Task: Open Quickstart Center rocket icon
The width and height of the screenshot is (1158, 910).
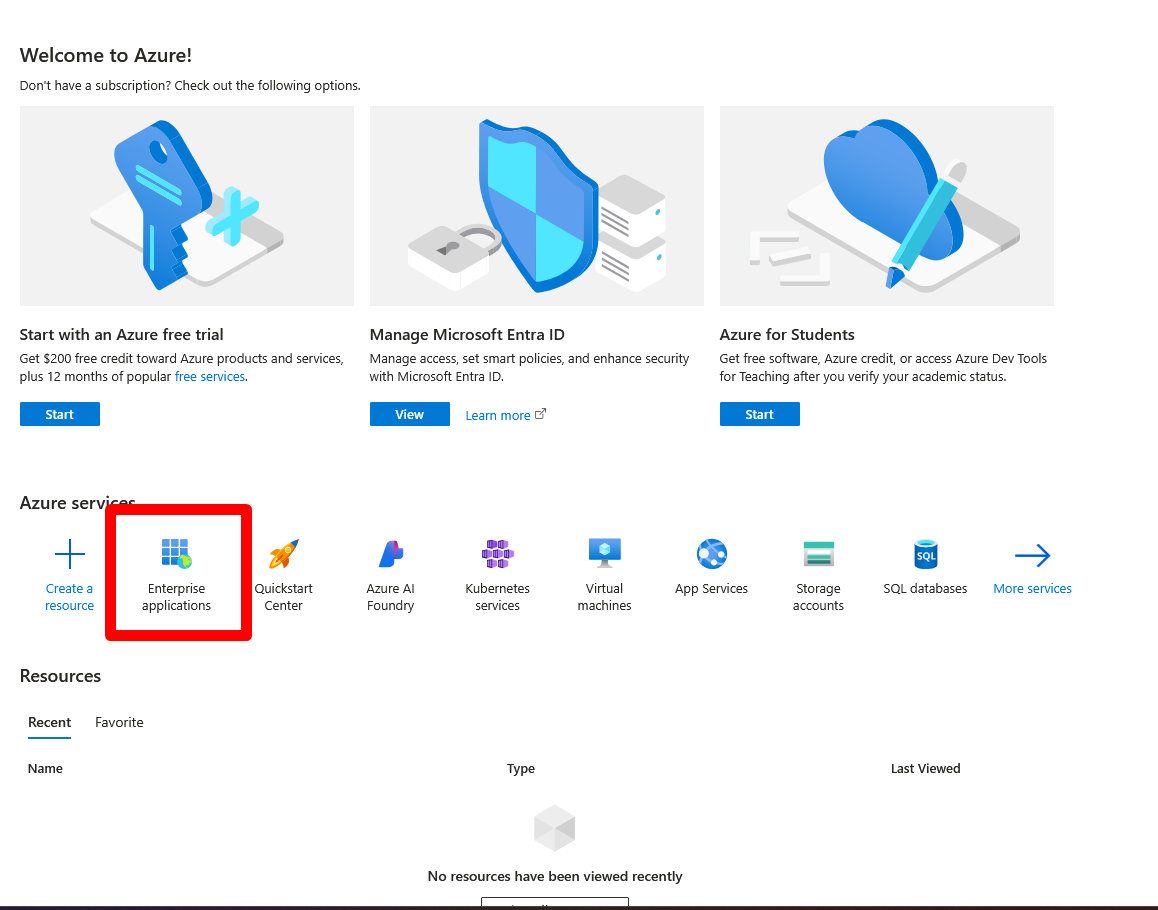Action: [284, 554]
